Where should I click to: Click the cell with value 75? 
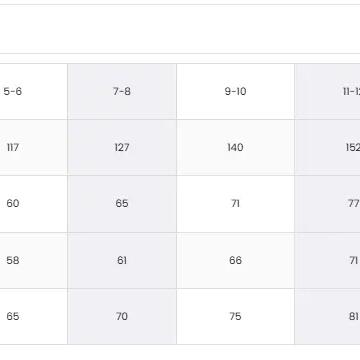(235, 316)
